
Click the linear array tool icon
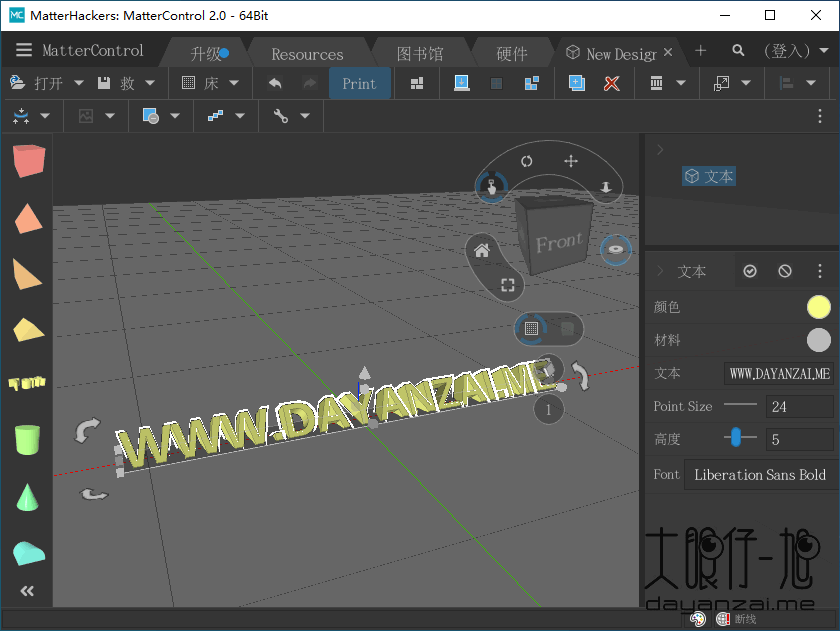(x=215, y=116)
